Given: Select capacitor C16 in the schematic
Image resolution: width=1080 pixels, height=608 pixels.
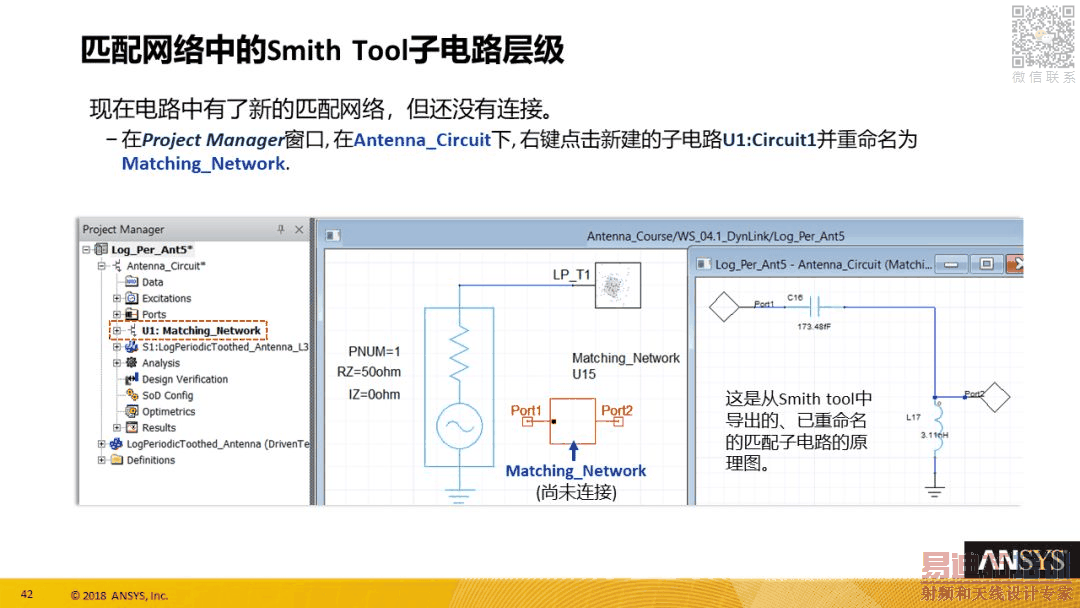Looking at the screenshot, I should pyautogui.click(x=815, y=306).
